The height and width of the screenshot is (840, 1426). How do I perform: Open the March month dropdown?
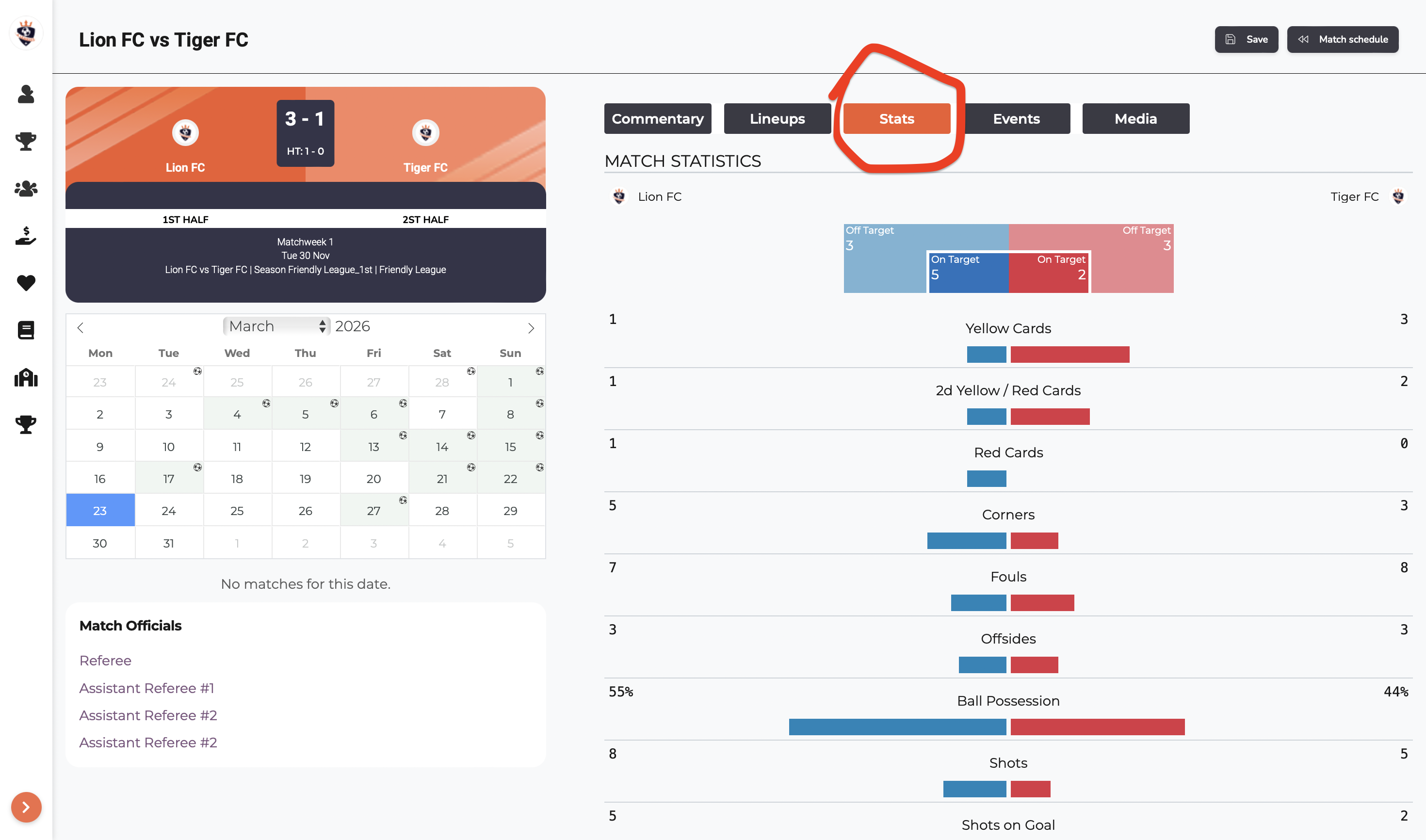pyautogui.click(x=276, y=326)
